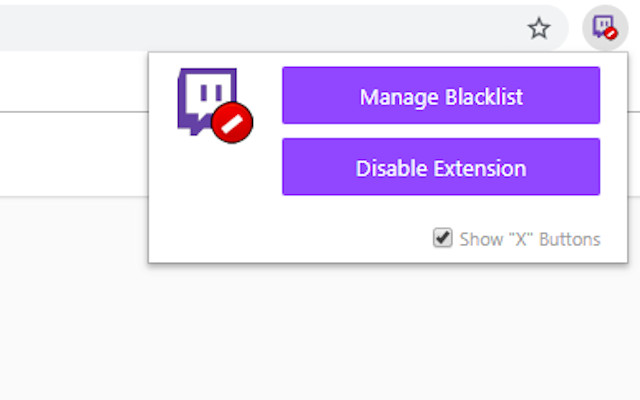The width and height of the screenshot is (640, 400).
Task: Focus the browser address bar
Action: click(x=261, y=28)
